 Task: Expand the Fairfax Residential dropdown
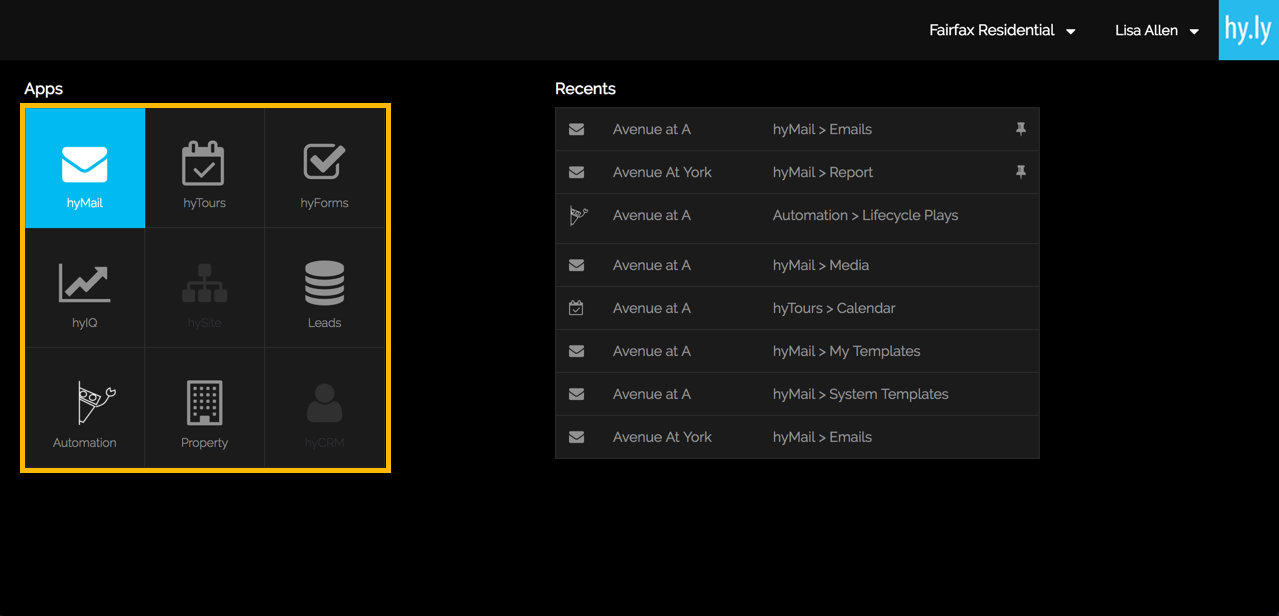click(x=1002, y=30)
